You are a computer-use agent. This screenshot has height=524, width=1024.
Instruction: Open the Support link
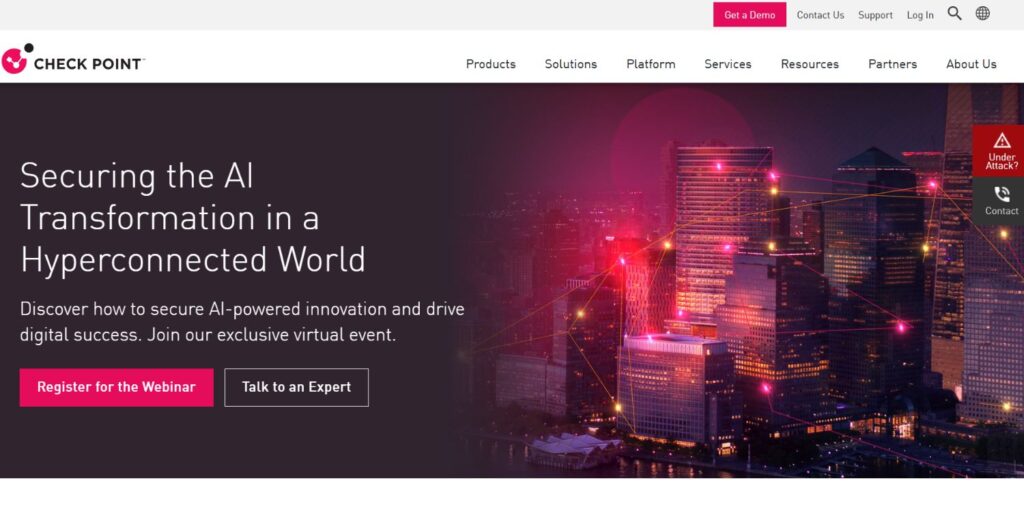[x=875, y=15]
